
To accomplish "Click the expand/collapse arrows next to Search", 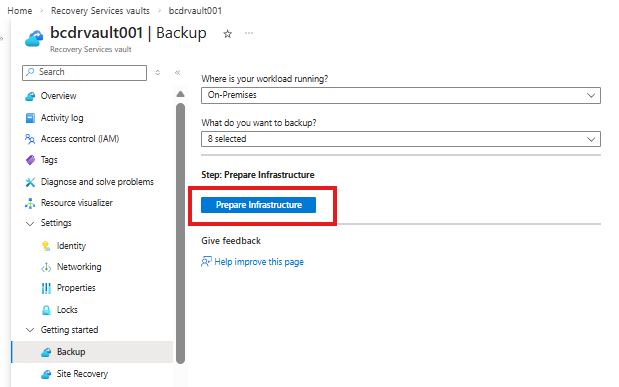I will (x=158, y=72).
